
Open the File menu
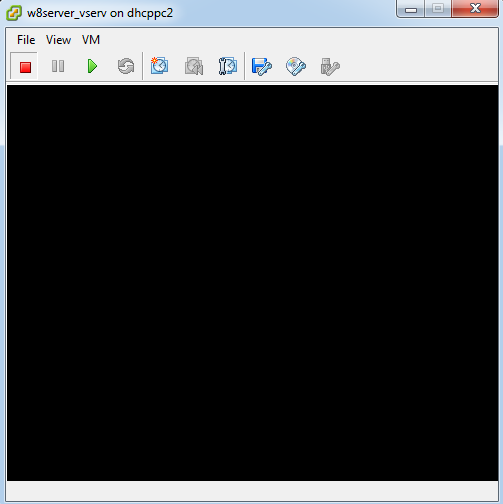(26, 40)
